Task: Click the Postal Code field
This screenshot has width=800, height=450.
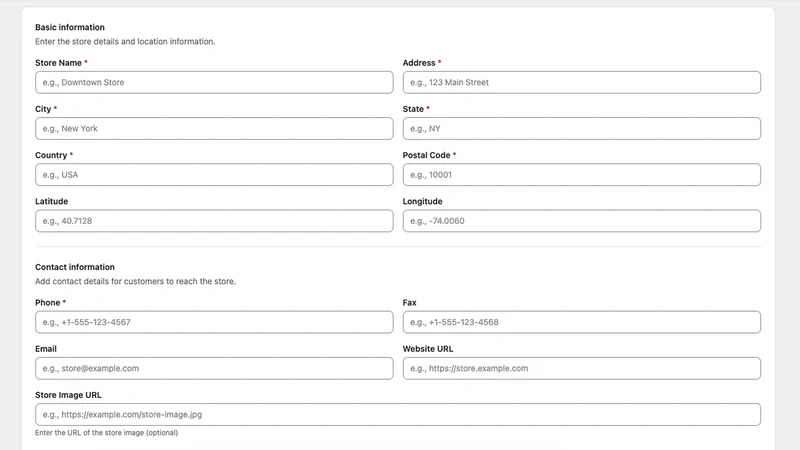Action: pos(582,174)
